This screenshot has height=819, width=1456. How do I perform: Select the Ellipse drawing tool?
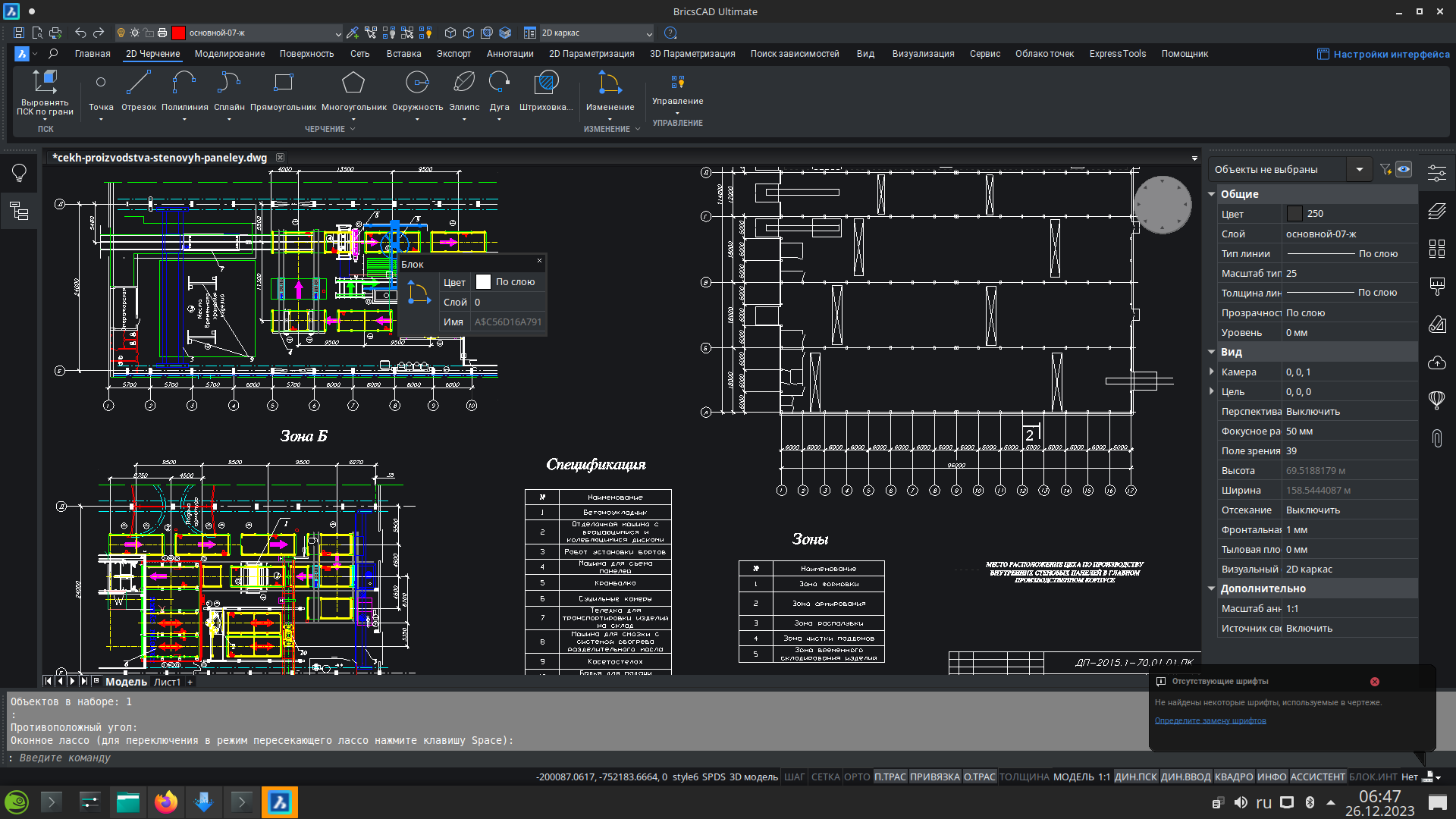(x=464, y=83)
